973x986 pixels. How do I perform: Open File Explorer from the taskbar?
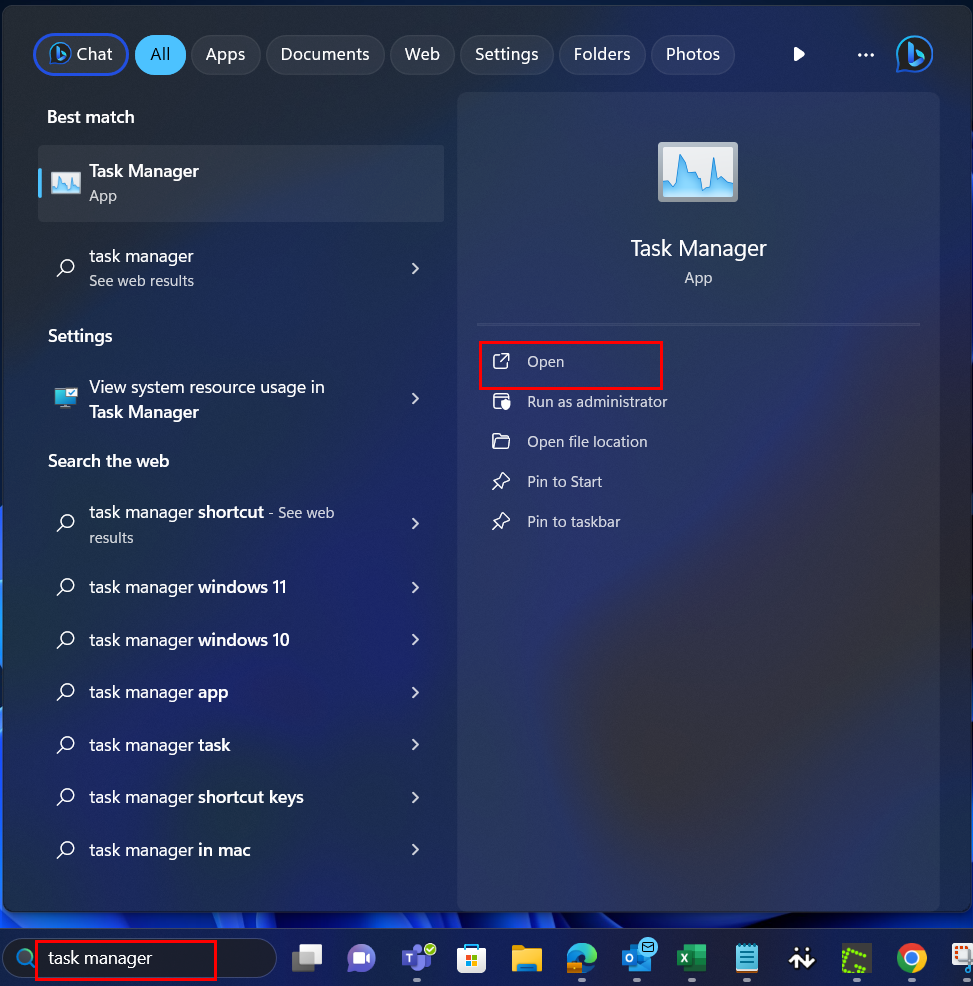(526, 958)
